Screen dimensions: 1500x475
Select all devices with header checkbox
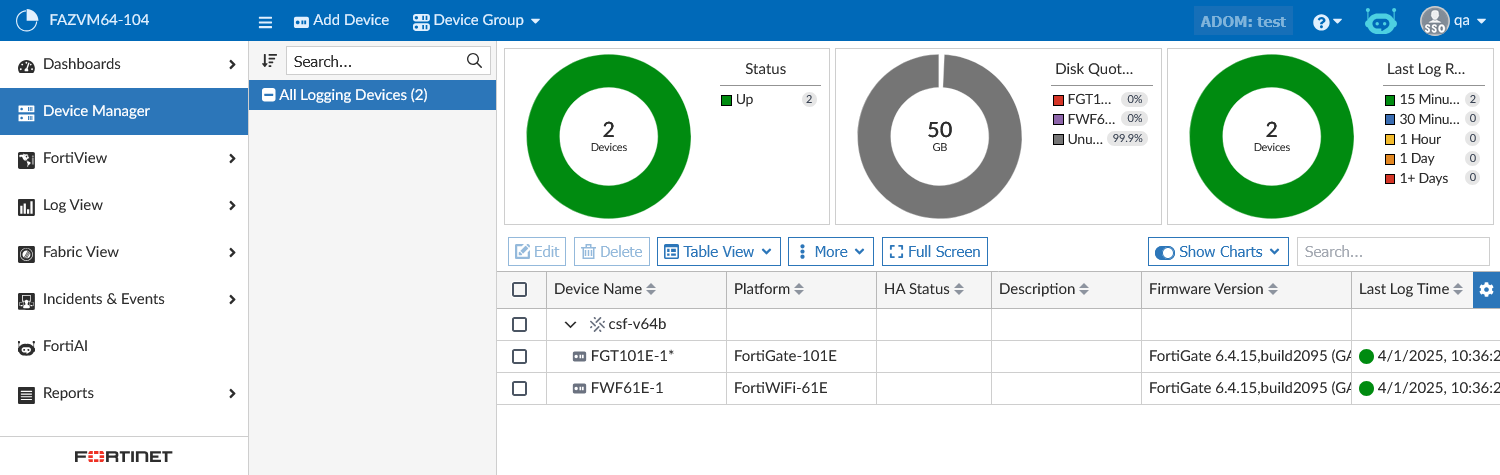pyautogui.click(x=519, y=289)
